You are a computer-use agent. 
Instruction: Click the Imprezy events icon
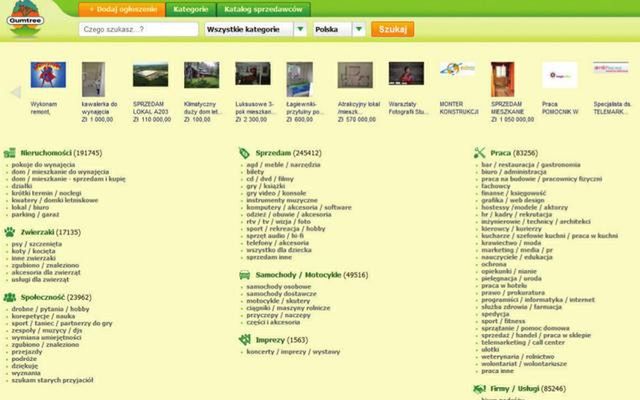[x=244, y=340]
